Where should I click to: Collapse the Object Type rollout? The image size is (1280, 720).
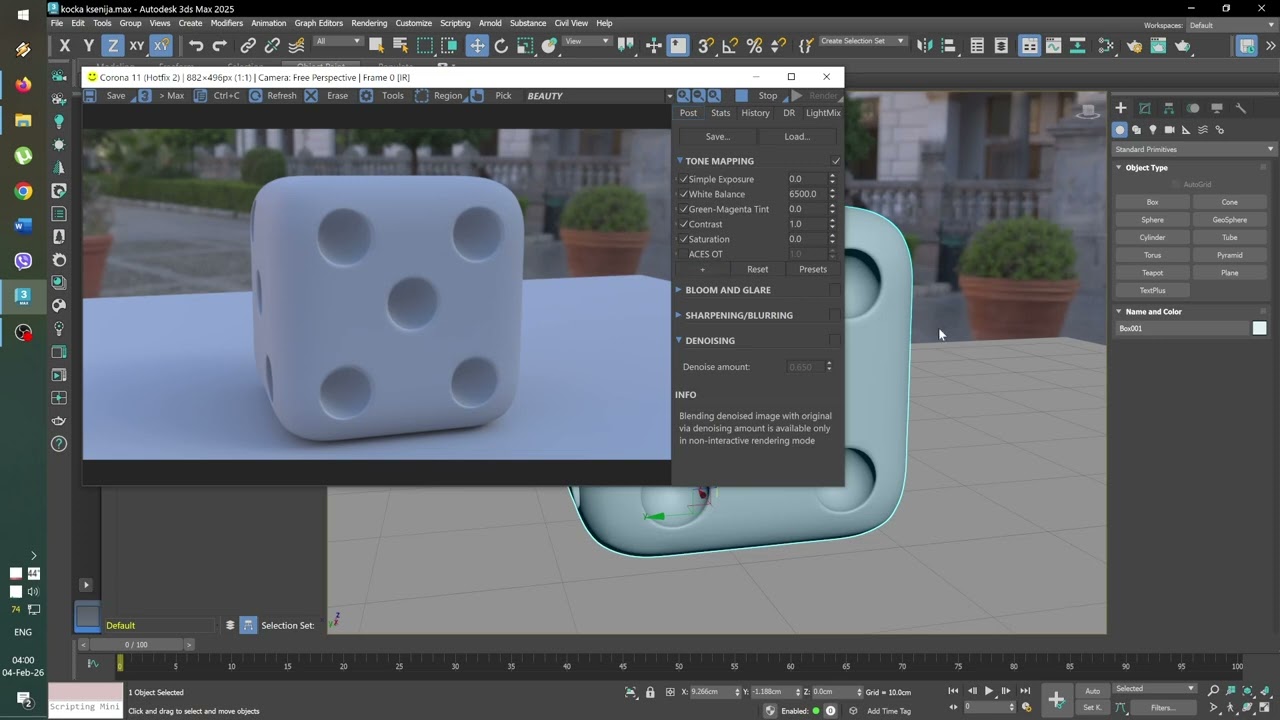(x=1119, y=167)
